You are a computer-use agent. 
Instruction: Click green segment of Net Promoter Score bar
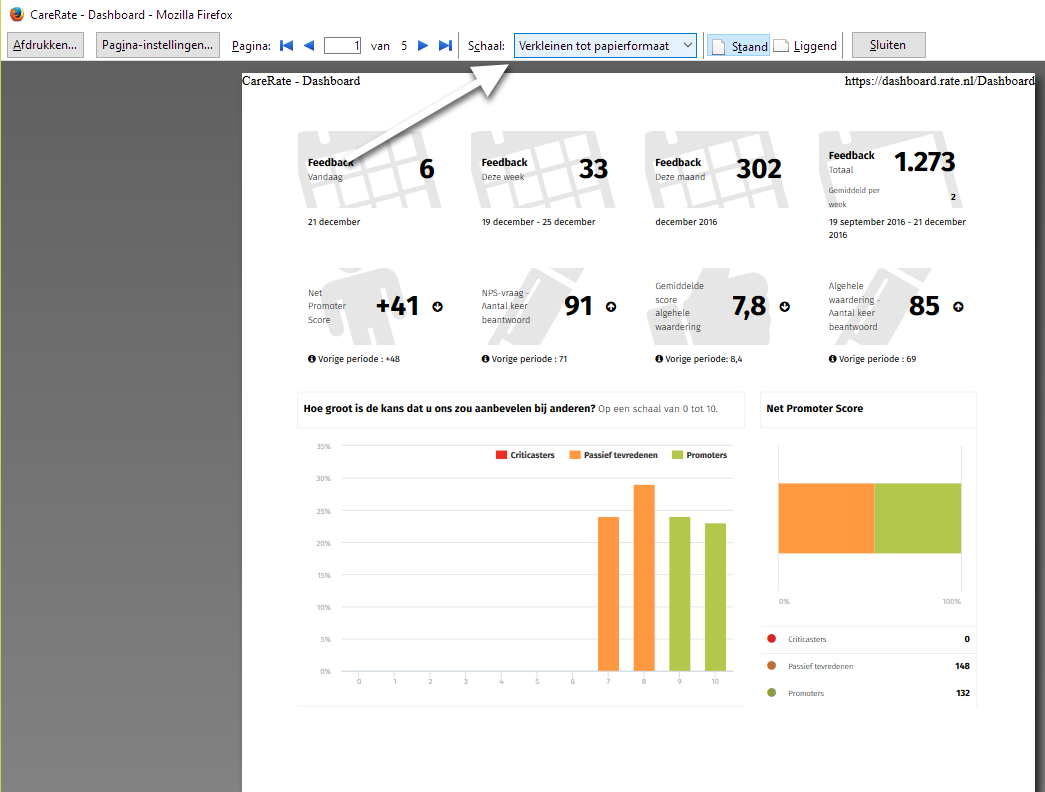[x=918, y=518]
